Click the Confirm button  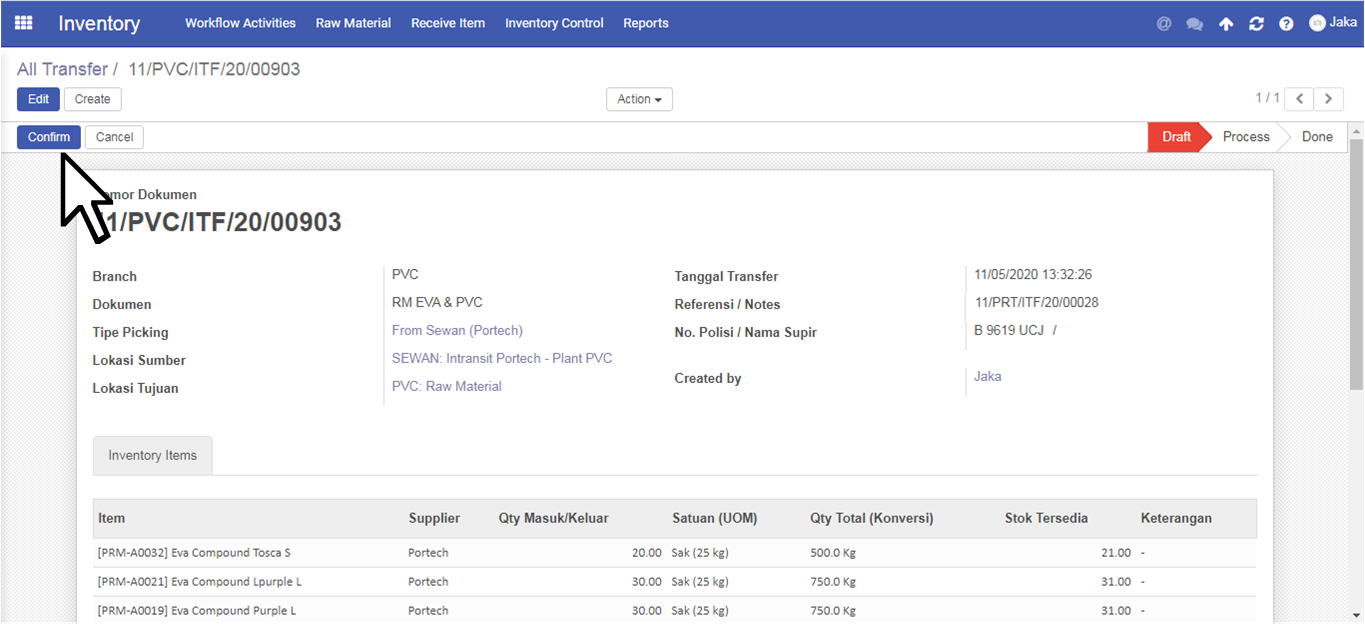click(x=49, y=137)
